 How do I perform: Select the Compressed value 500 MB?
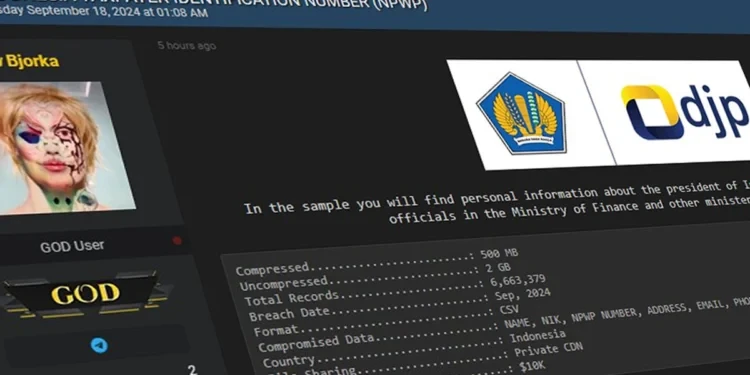(499, 254)
